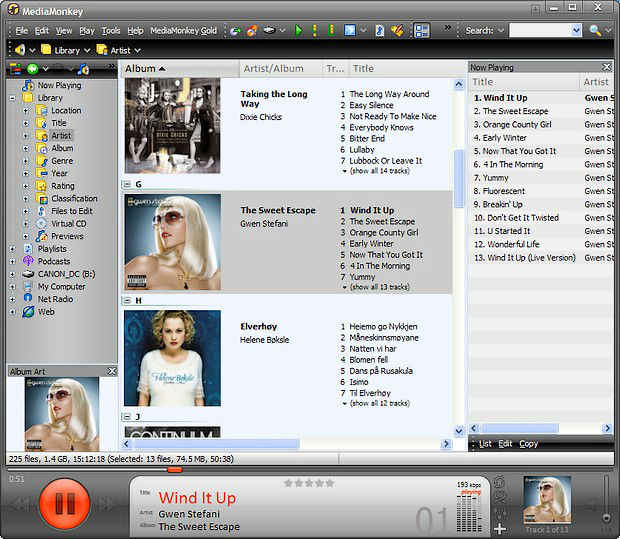Click Copy button under Now Playing
620x539 pixels.
[x=528, y=444]
